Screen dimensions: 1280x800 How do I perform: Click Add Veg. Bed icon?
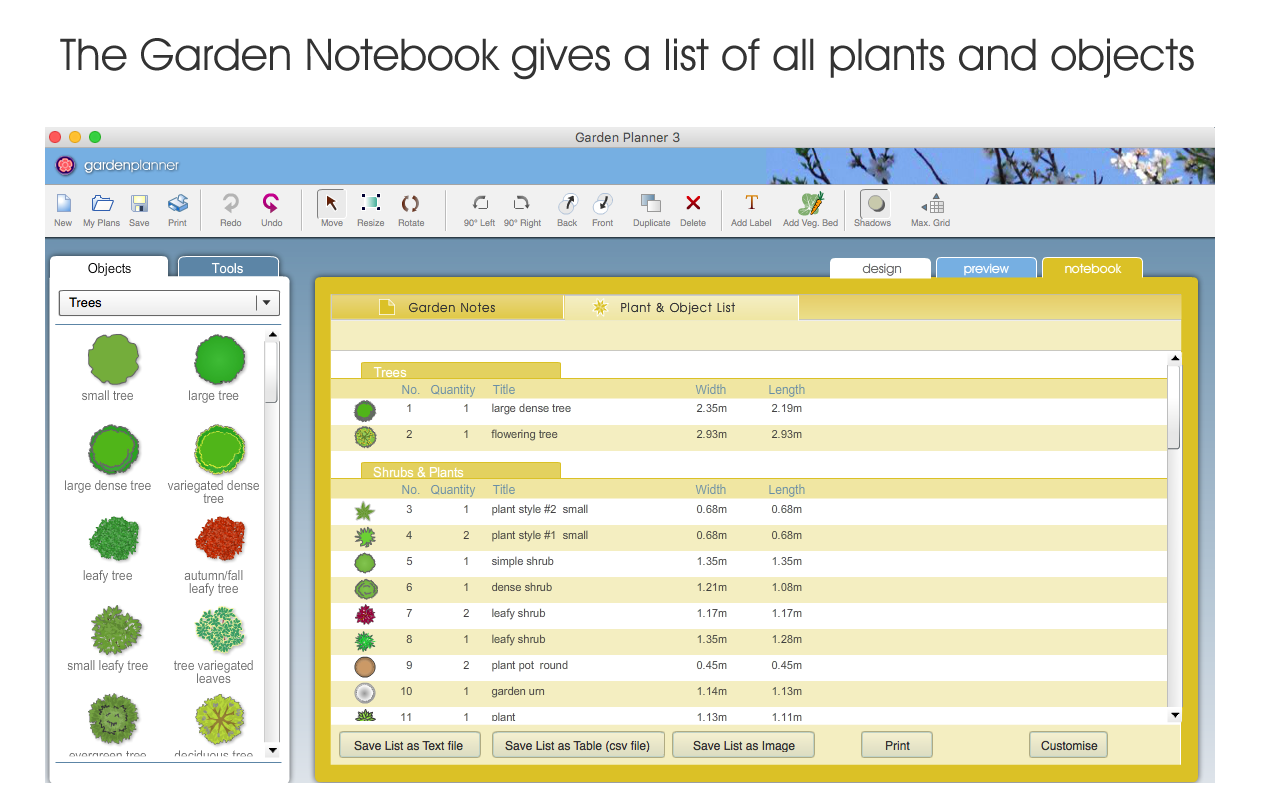811,203
